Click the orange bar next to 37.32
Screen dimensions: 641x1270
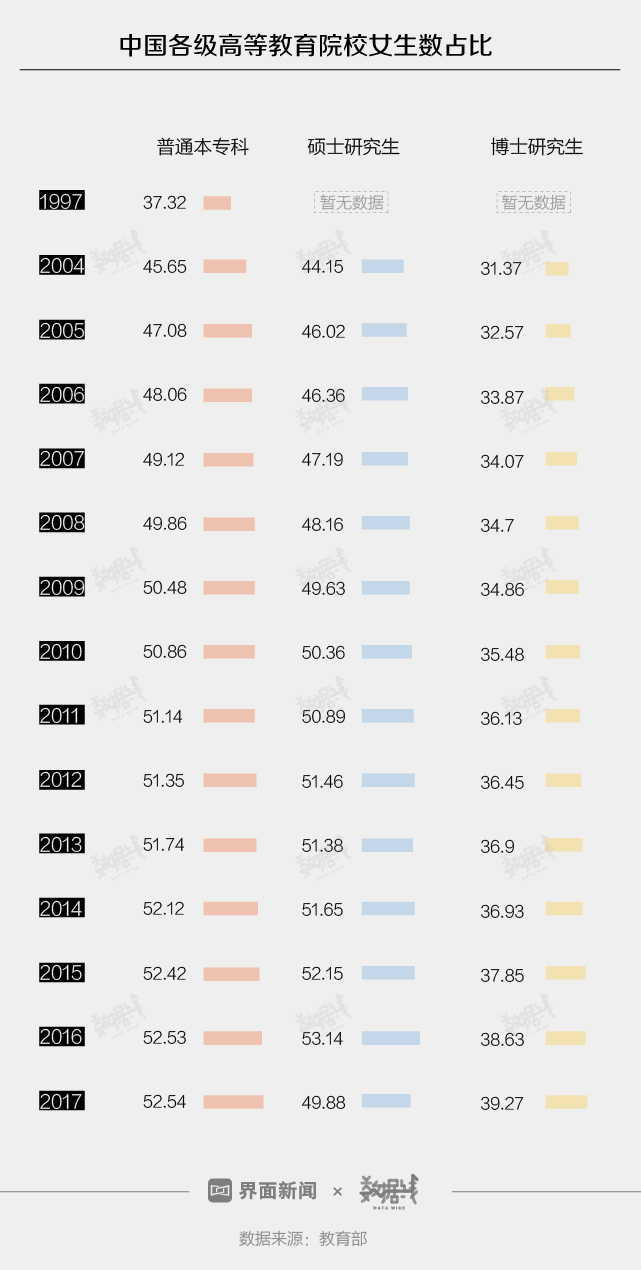point(217,203)
